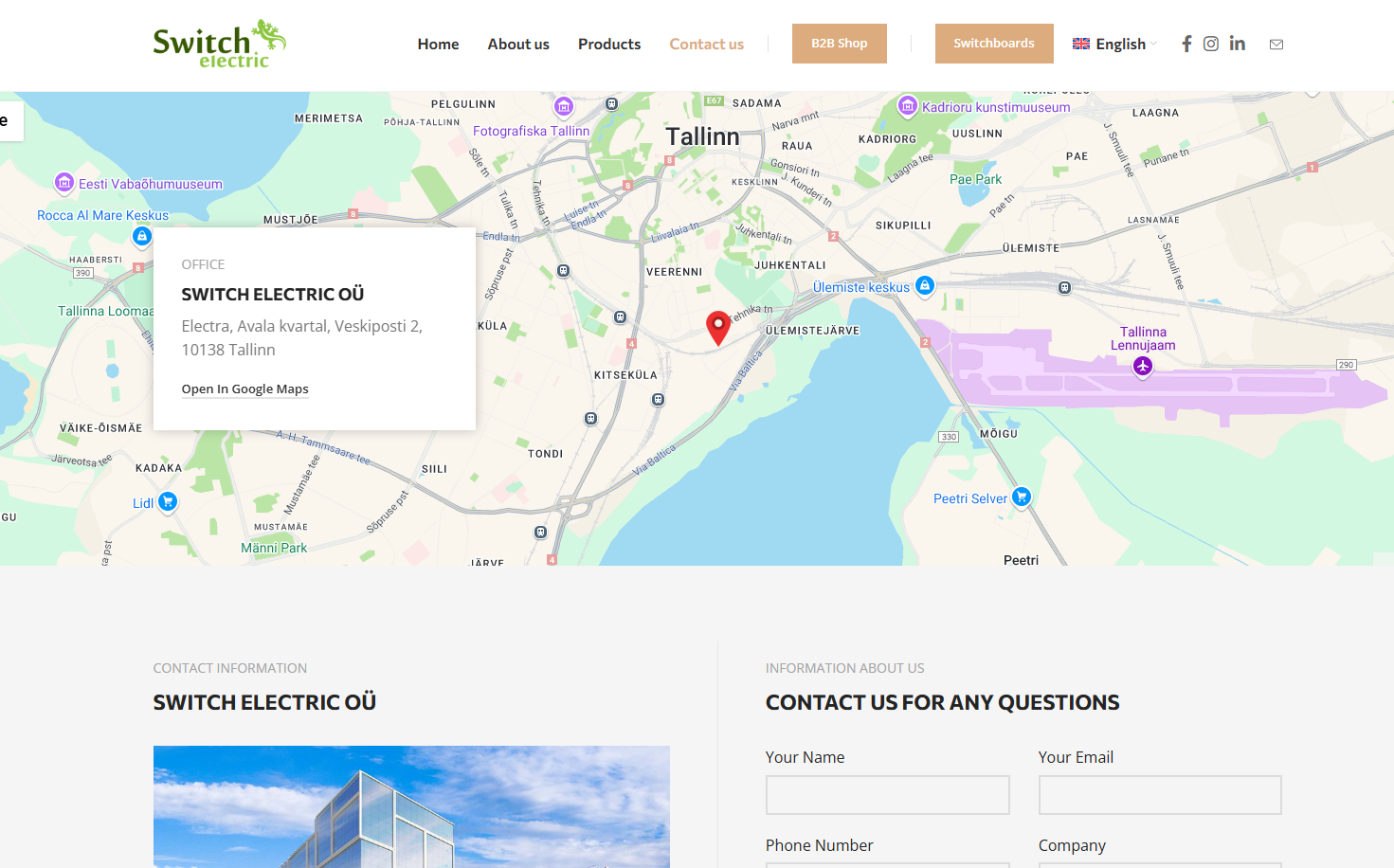Open the LinkedIn icon in header
1394x868 pixels.
point(1238,44)
